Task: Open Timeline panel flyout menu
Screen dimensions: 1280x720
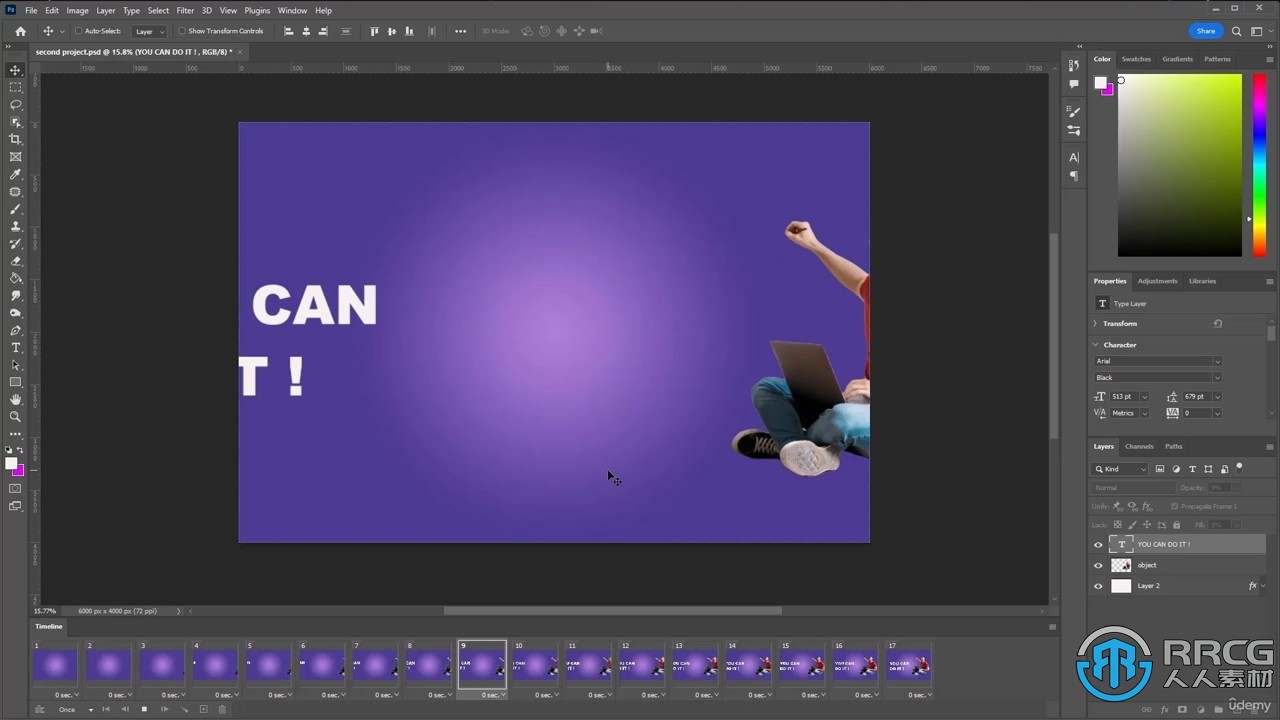Action: (x=1052, y=627)
